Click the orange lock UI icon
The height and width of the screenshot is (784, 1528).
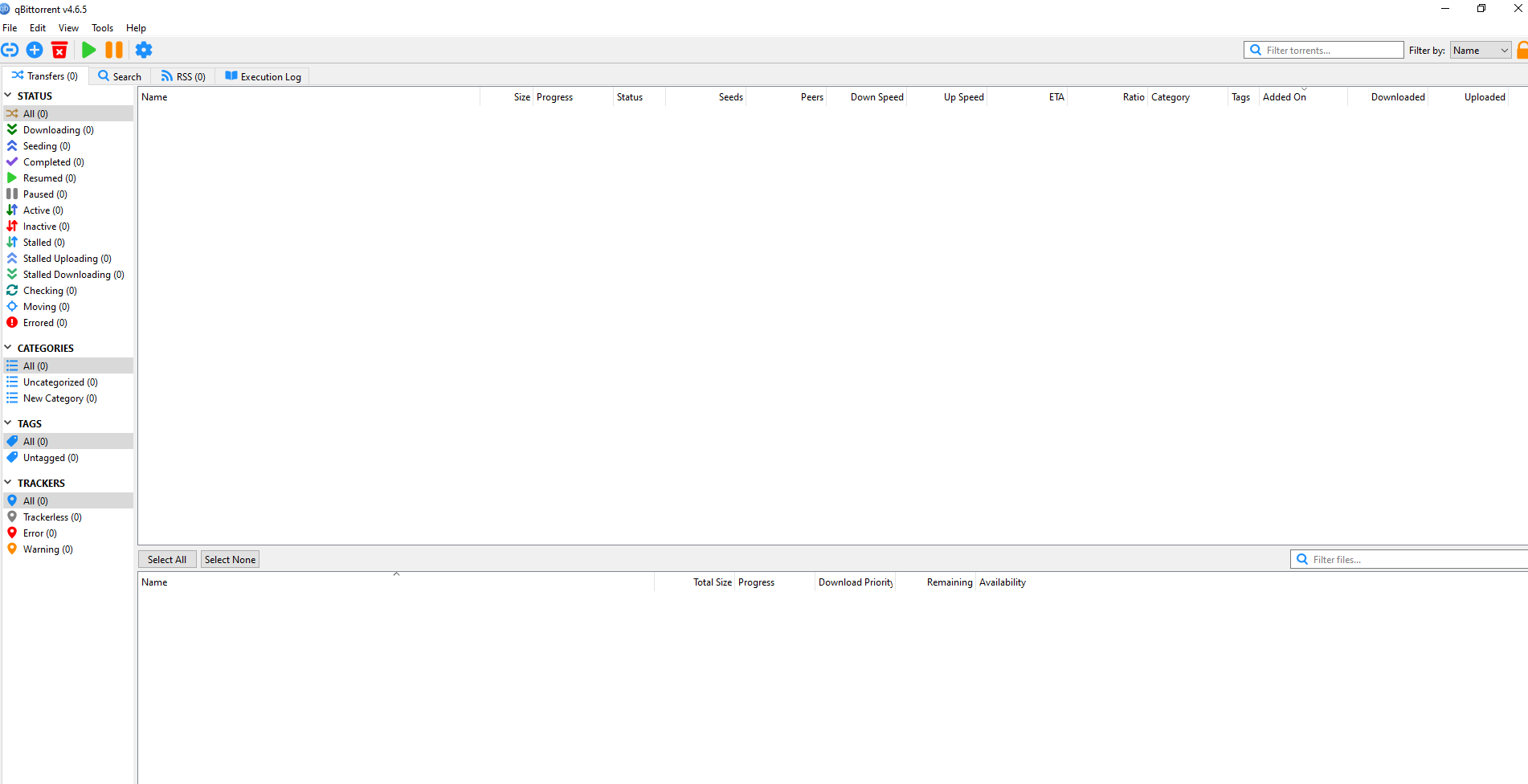pyautogui.click(x=1522, y=50)
